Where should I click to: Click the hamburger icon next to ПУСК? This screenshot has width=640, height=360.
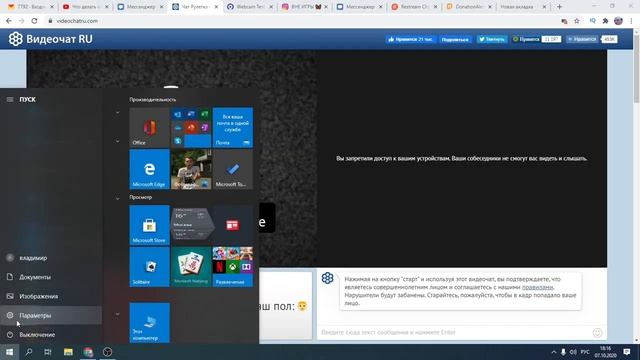(10, 99)
